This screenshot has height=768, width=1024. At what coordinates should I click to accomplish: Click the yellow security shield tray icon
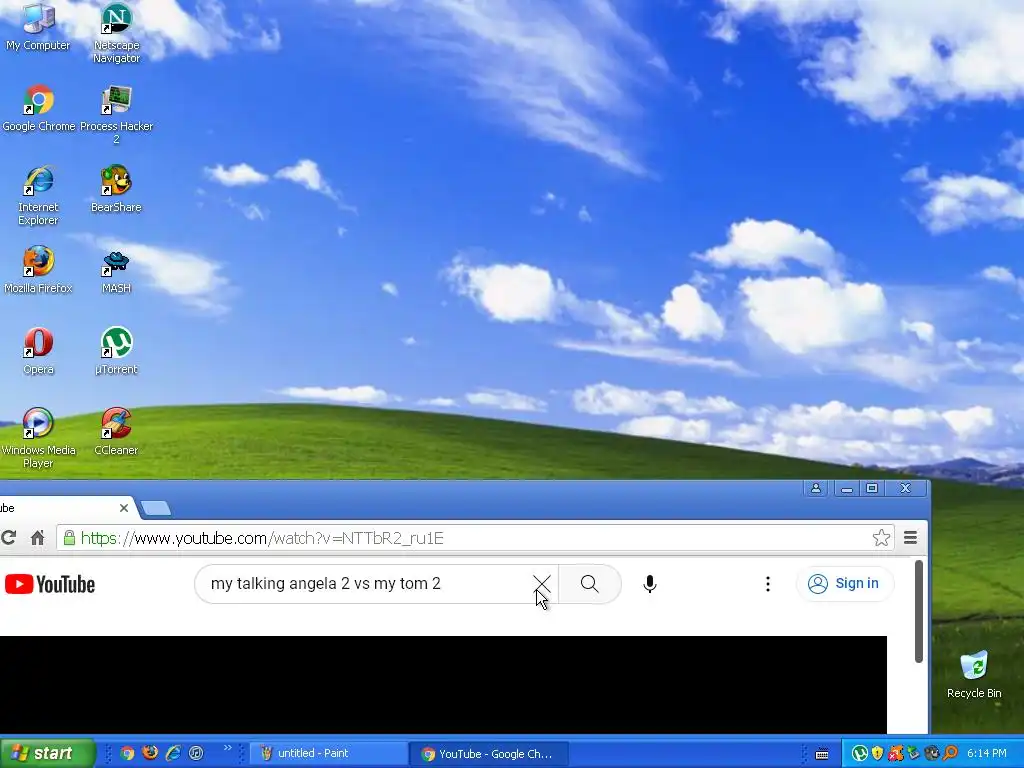click(877, 754)
